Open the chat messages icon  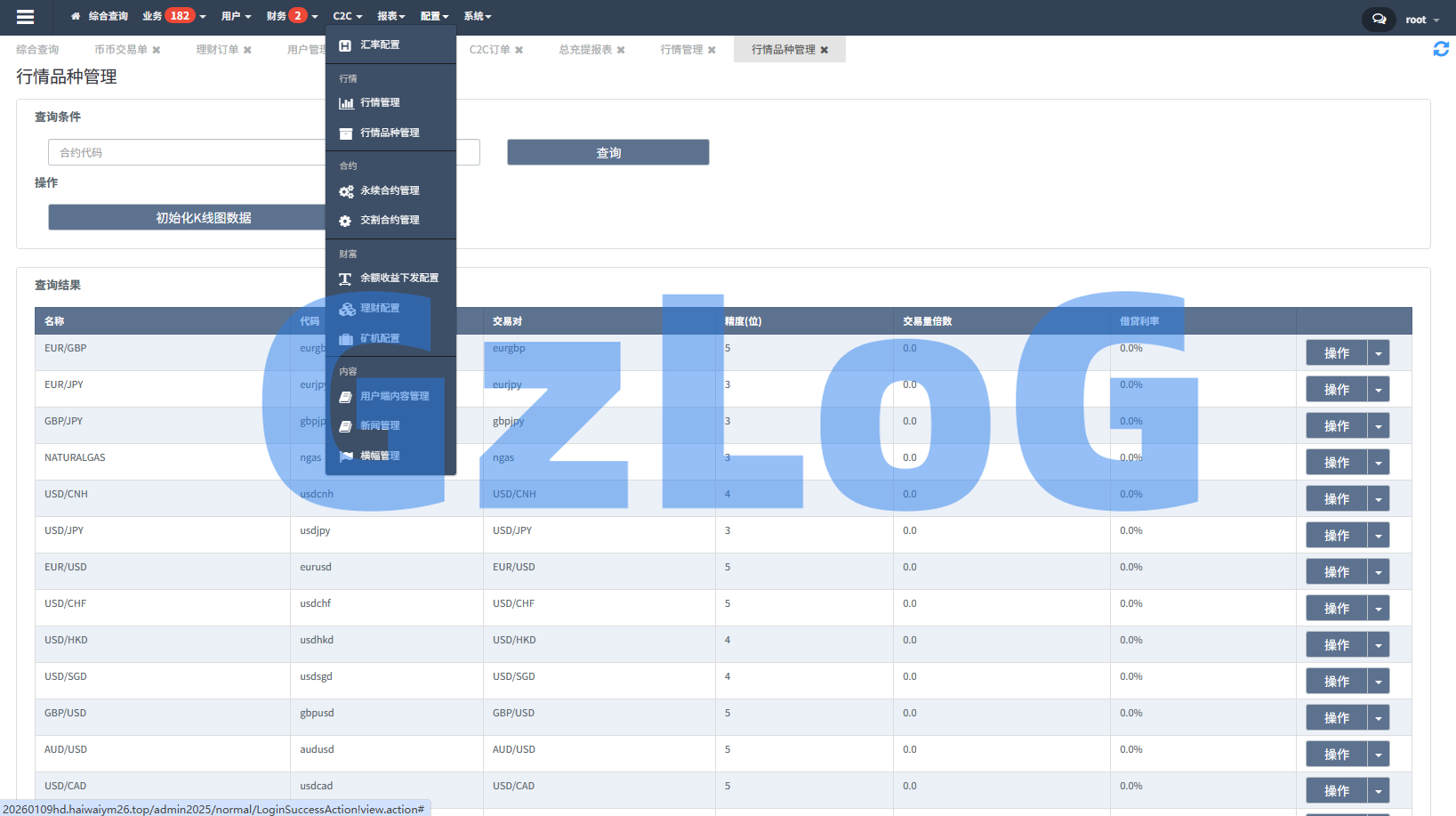point(1378,19)
